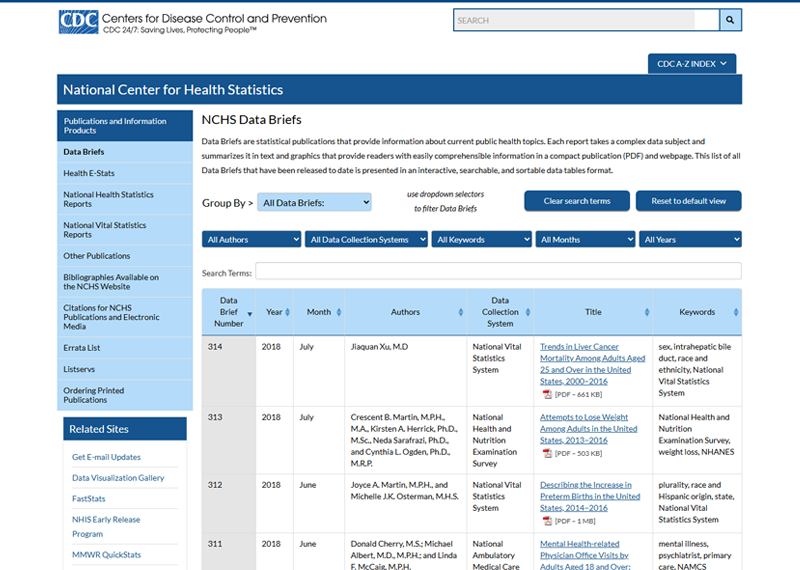Click PDF icon under Liver Cancer Mortality title
800x570 pixels.
pyautogui.click(x=547, y=394)
